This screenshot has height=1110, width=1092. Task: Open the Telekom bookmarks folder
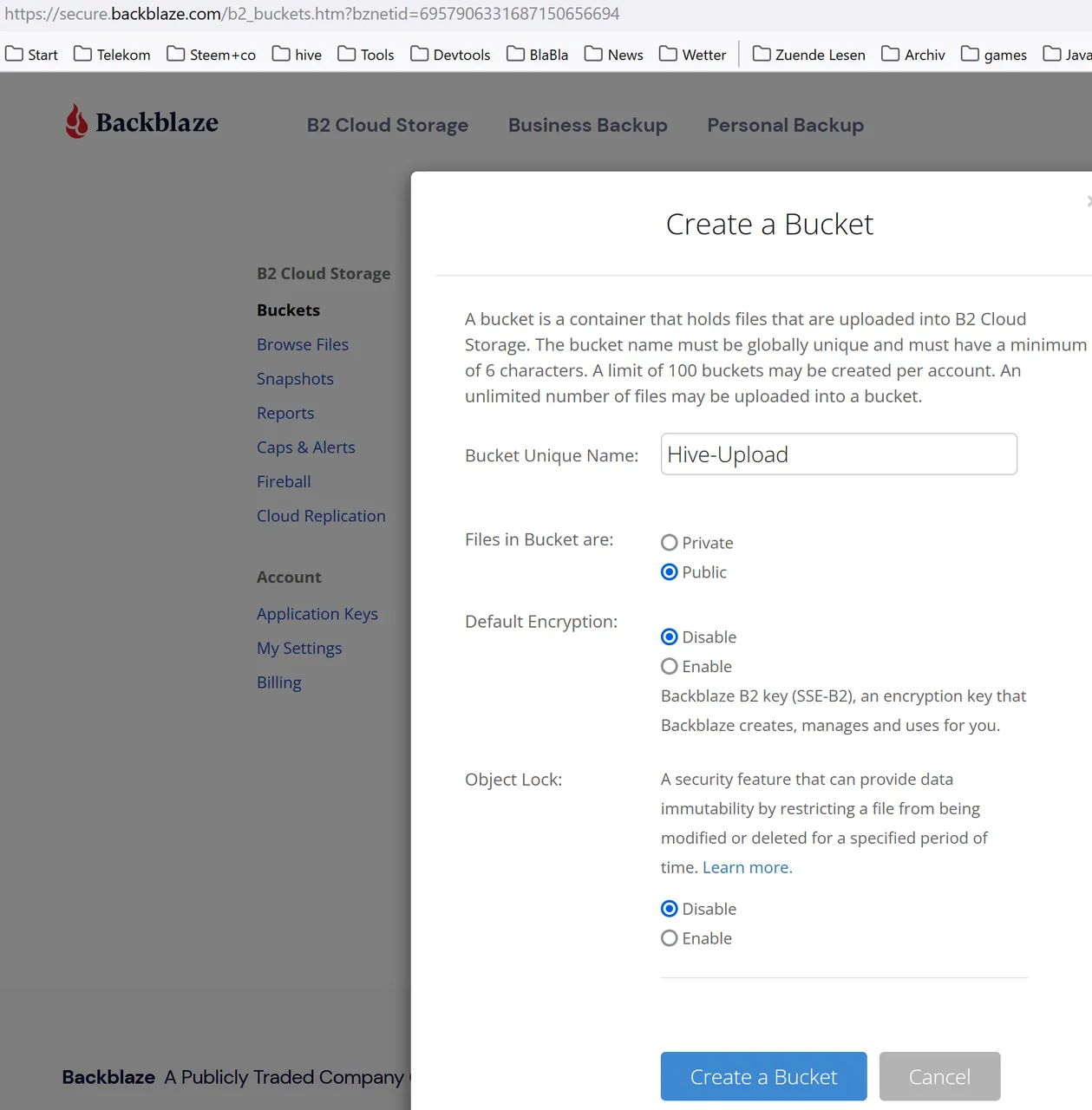point(112,55)
